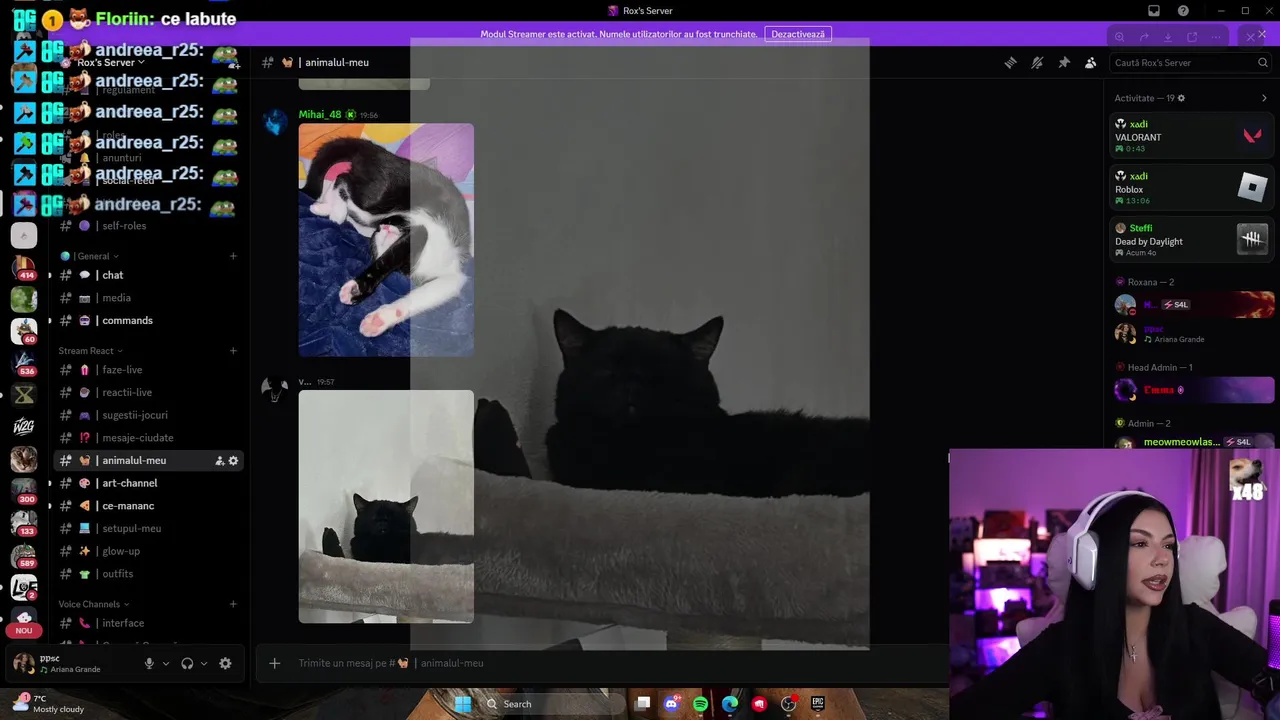
Task: Open the media channel
Action: [x=148, y=298]
